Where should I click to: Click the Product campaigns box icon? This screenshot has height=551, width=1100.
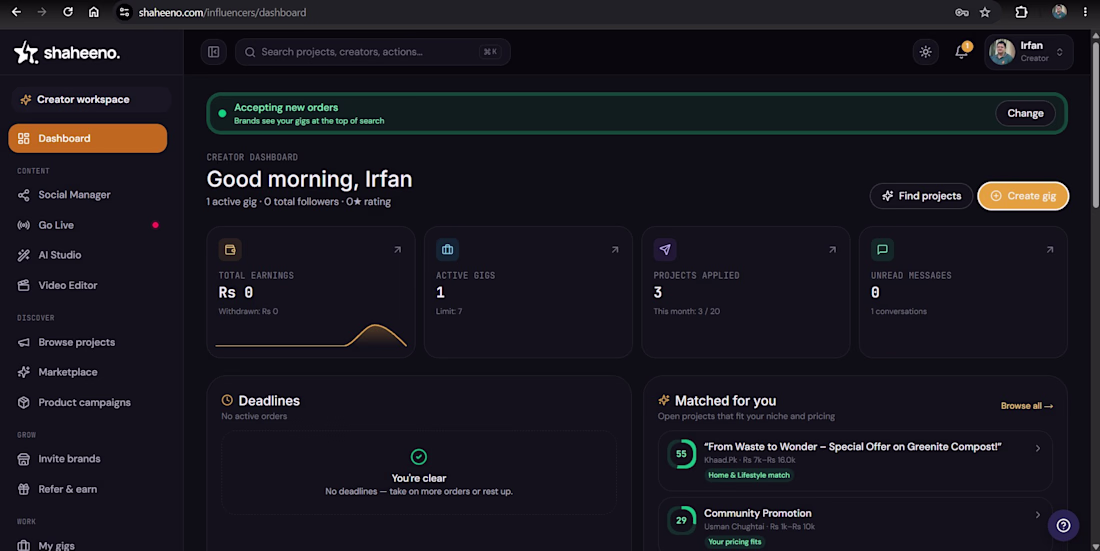[x=24, y=402]
